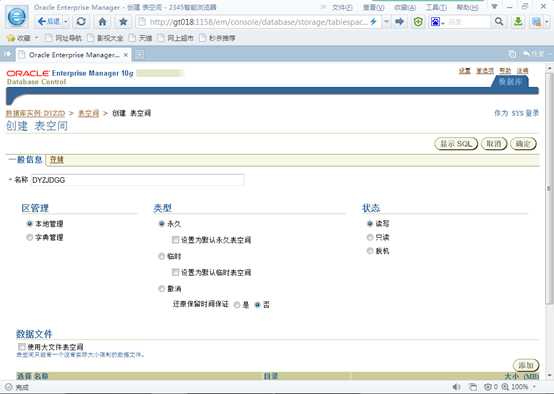
Task: Open the 文件(F) menu
Action: click(x=342, y=7)
